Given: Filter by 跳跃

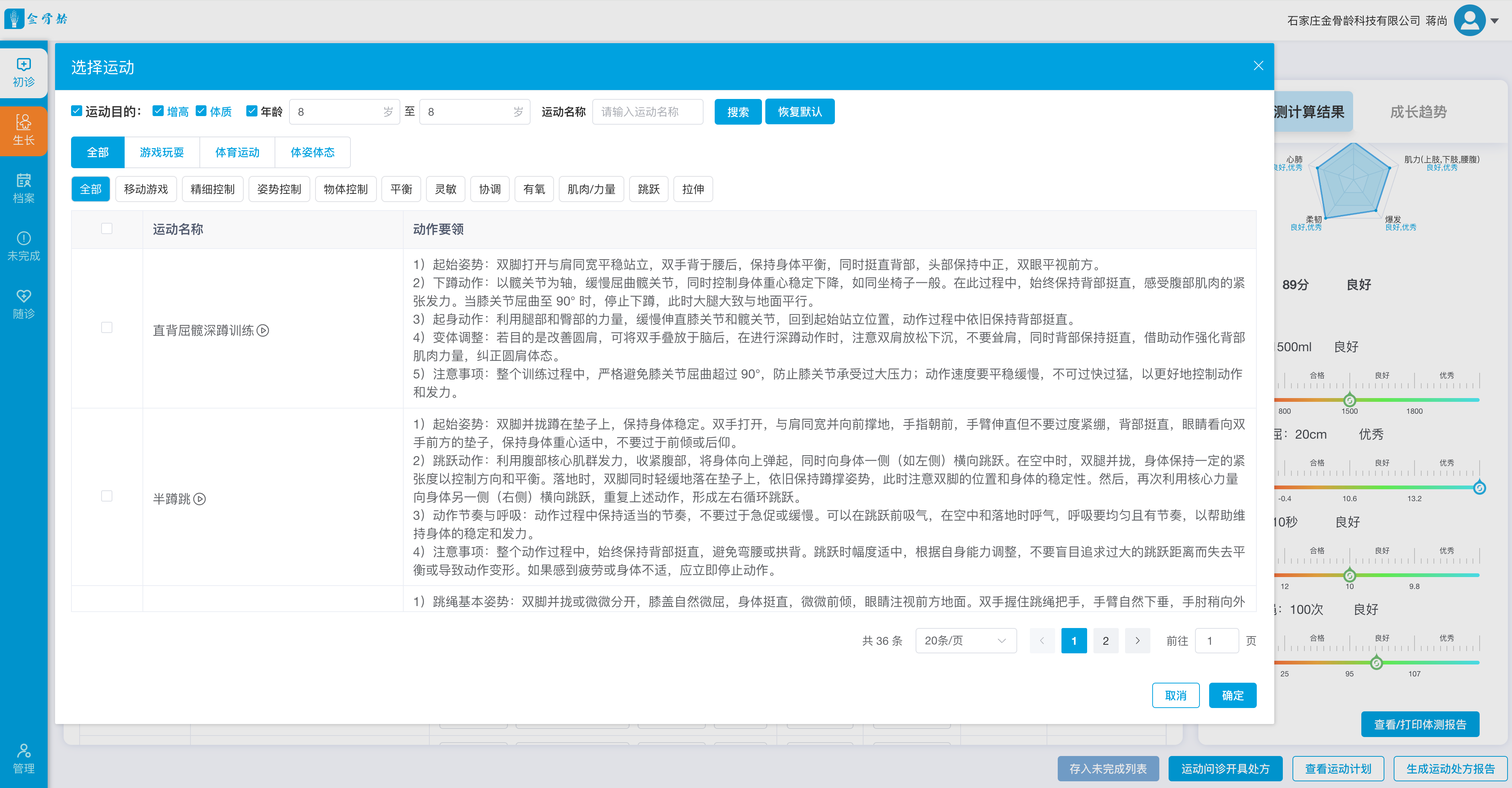Looking at the screenshot, I should click(648, 189).
